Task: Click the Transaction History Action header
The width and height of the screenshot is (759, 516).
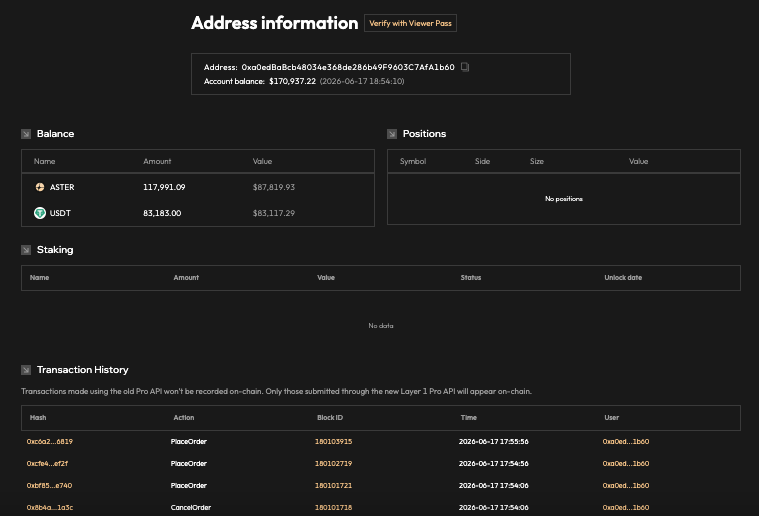Action: click(x=184, y=417)
